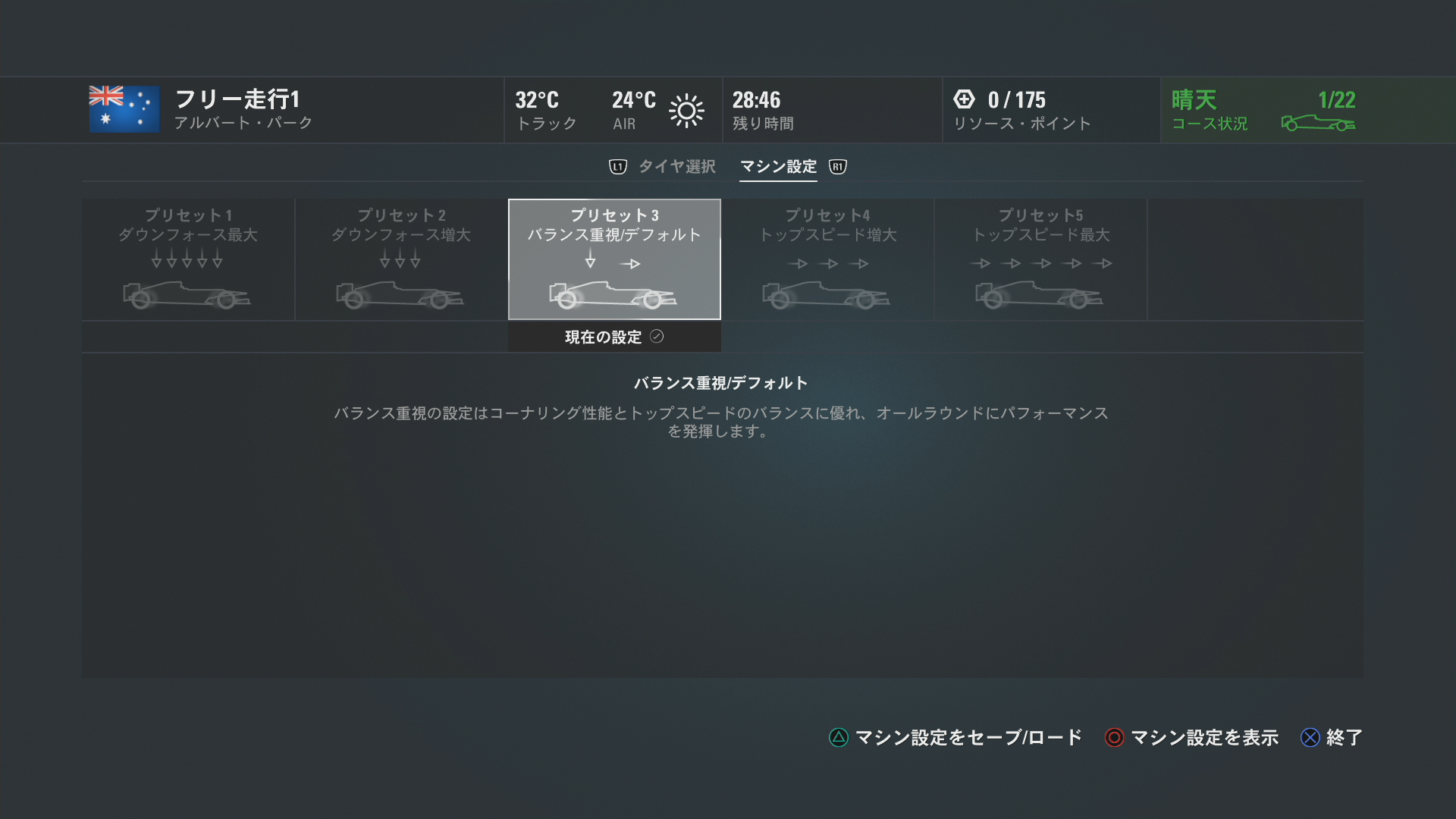The image size is (1456, 819).
Task: Click マシン設定を表示
Action: click(1204, 737)
